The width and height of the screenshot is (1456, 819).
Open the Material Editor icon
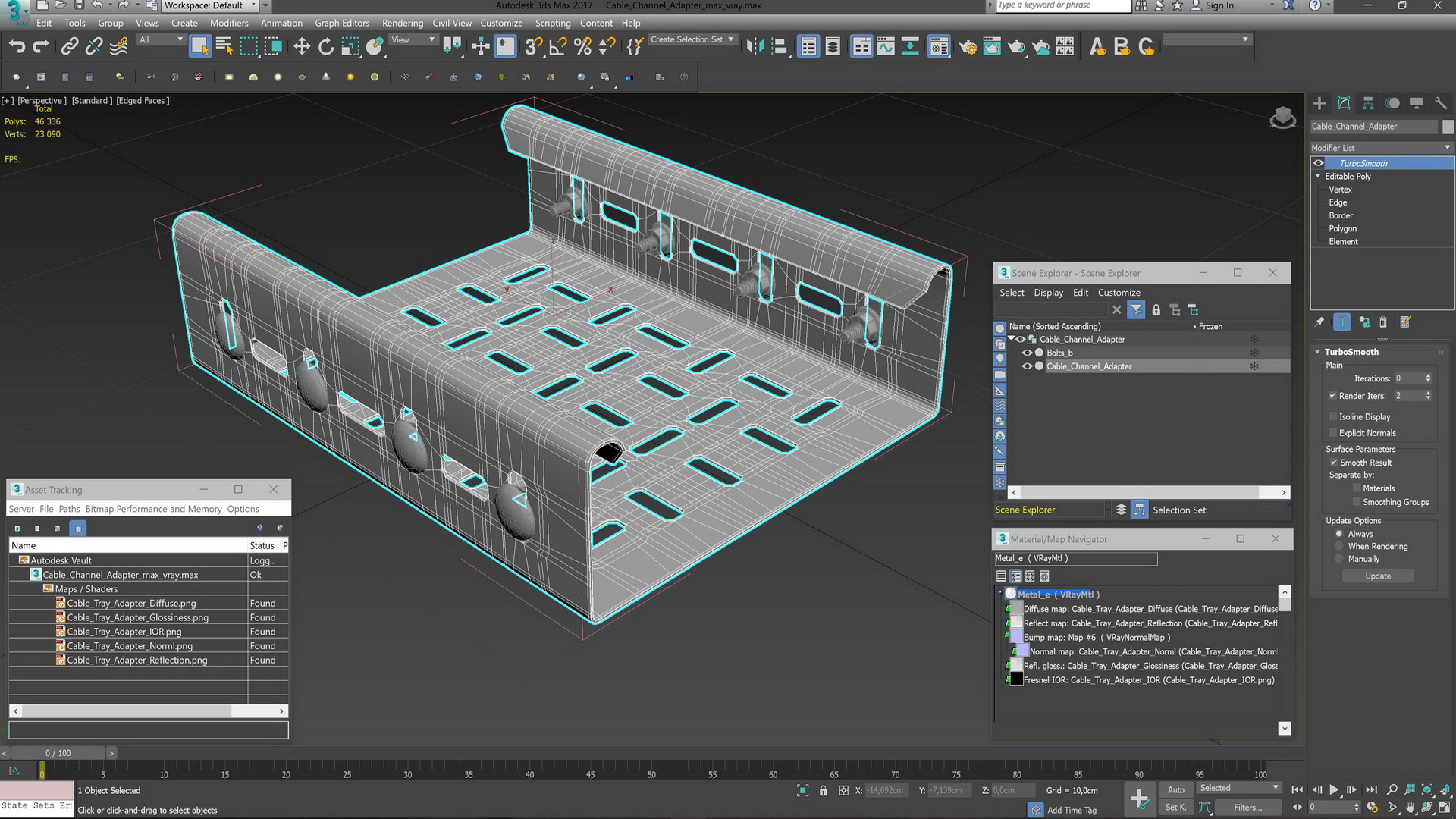click(938, 47)
